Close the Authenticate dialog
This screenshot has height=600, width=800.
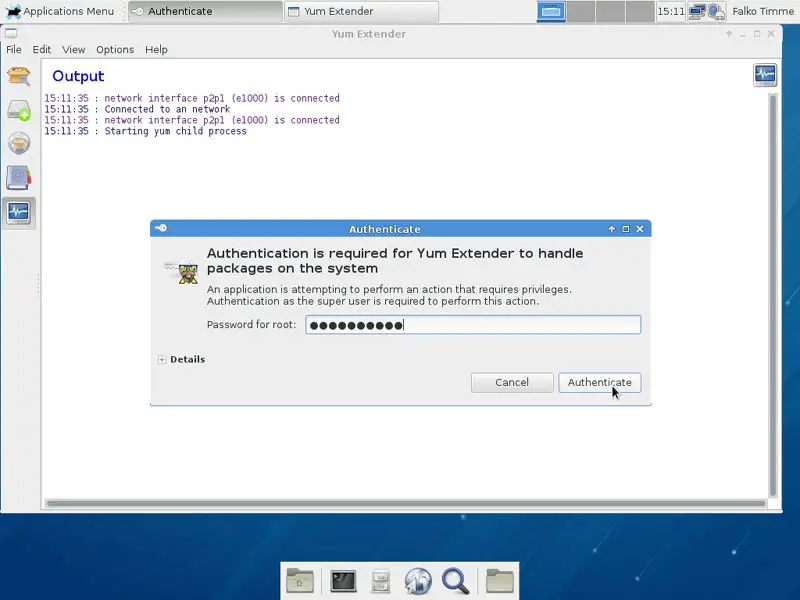tap(640, 229)
